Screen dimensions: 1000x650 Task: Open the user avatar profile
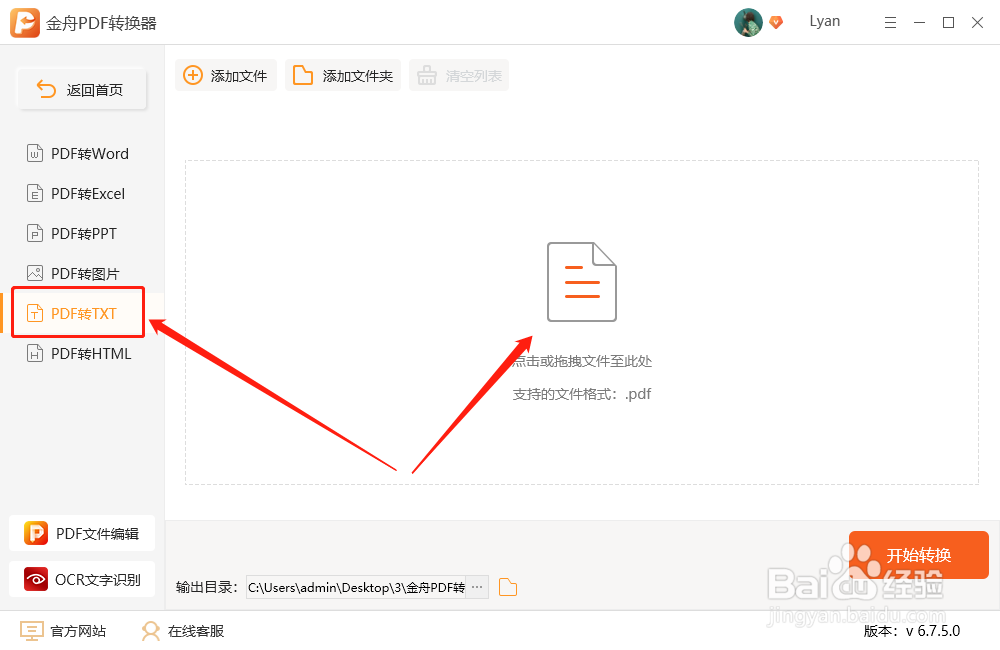[x=748, y=22]
